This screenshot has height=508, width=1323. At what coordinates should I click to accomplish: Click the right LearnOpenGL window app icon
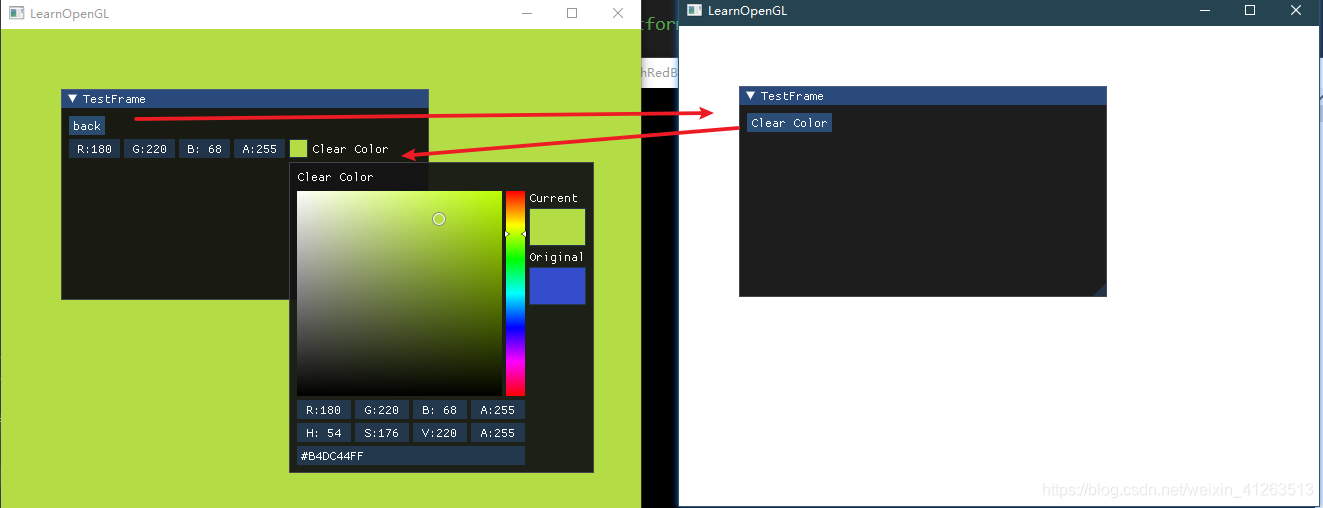pos(694,10)
